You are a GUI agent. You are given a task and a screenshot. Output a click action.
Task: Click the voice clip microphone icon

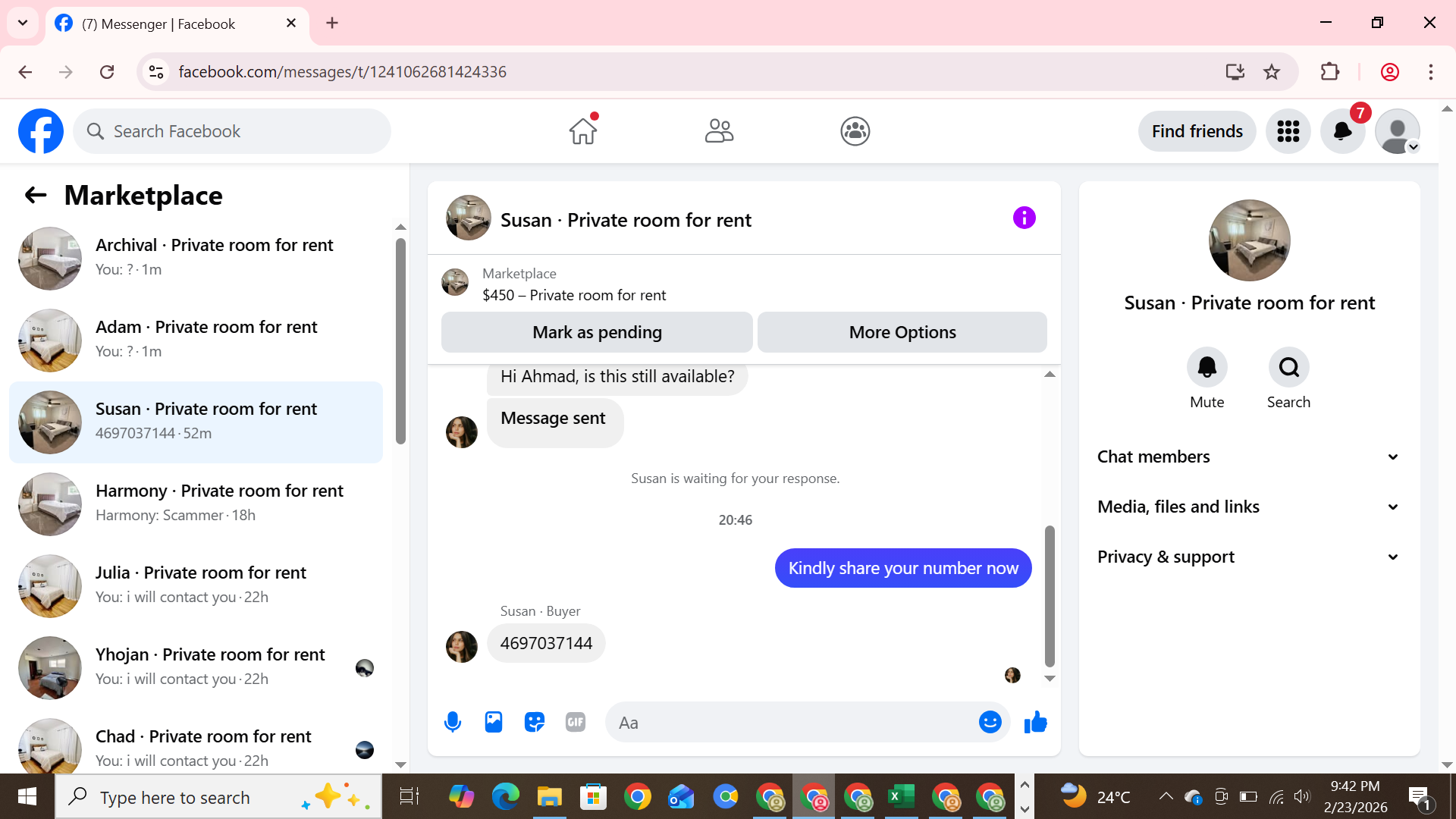tap(453, 722)
